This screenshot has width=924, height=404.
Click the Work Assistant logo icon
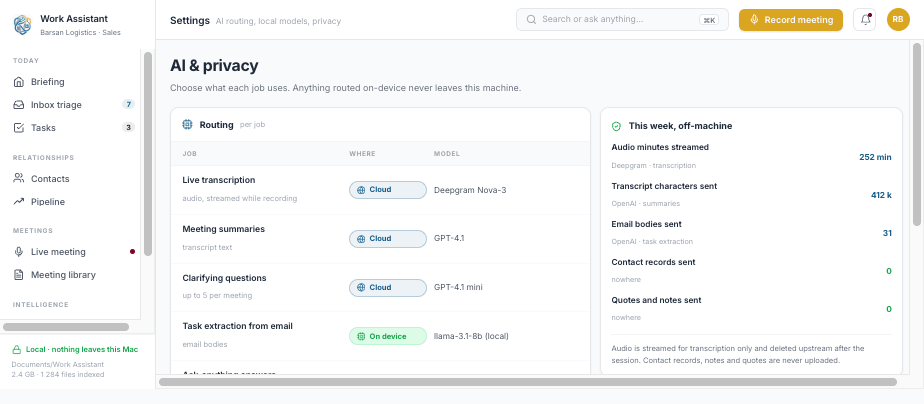[x=22, y=25]
